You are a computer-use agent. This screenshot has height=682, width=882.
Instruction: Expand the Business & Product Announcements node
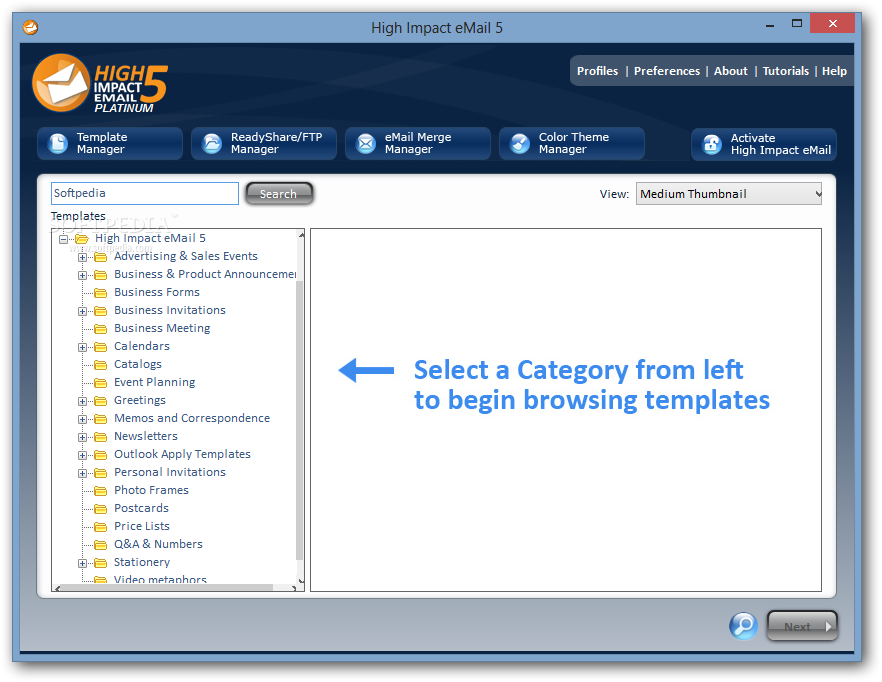coord(82,275)
